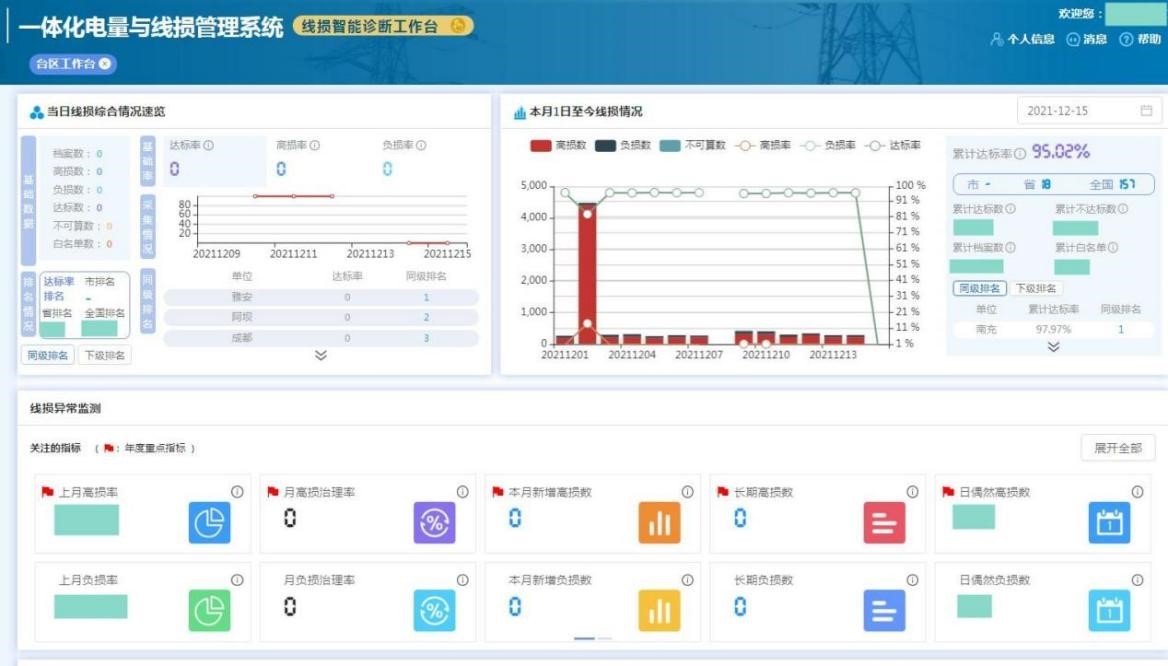Close the 台区工作台 tab
Image resolution: width=1168 pixels, height=666 pixels.
(106, 63)
